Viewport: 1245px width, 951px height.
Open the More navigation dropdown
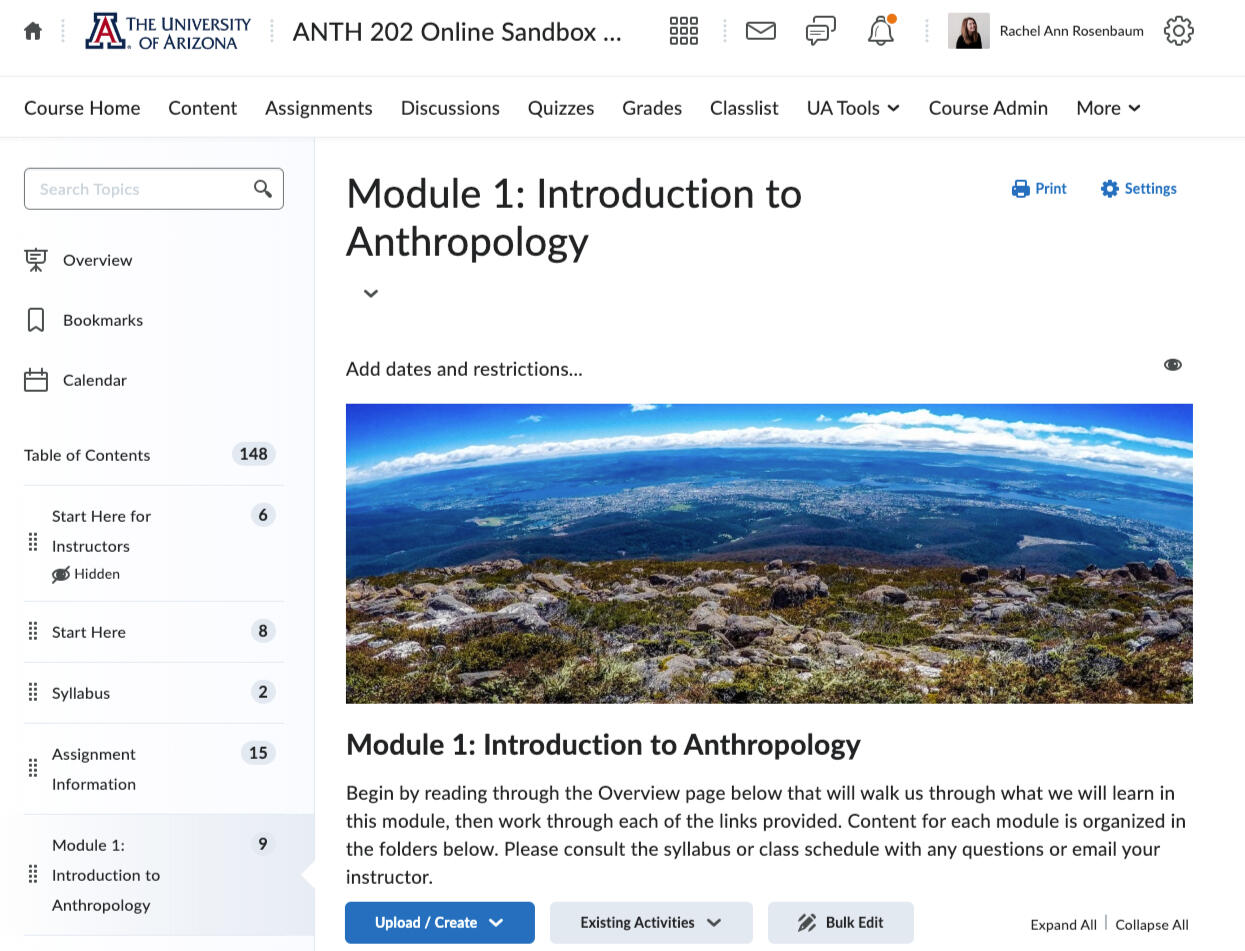pos(1108,108)
